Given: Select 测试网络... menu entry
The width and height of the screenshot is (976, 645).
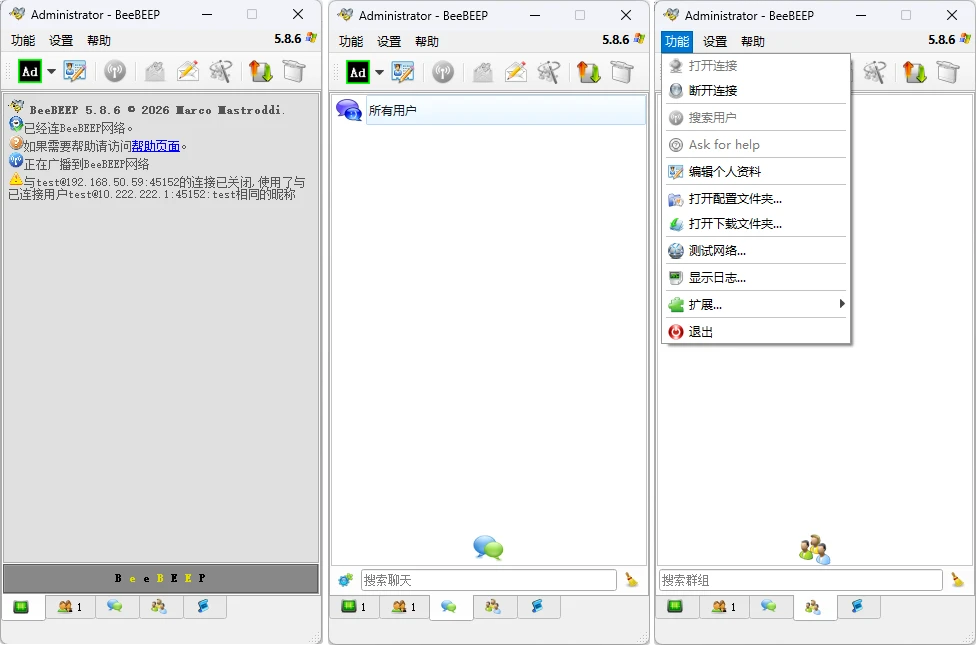Looking at the screenshot, I should [756, 251].
